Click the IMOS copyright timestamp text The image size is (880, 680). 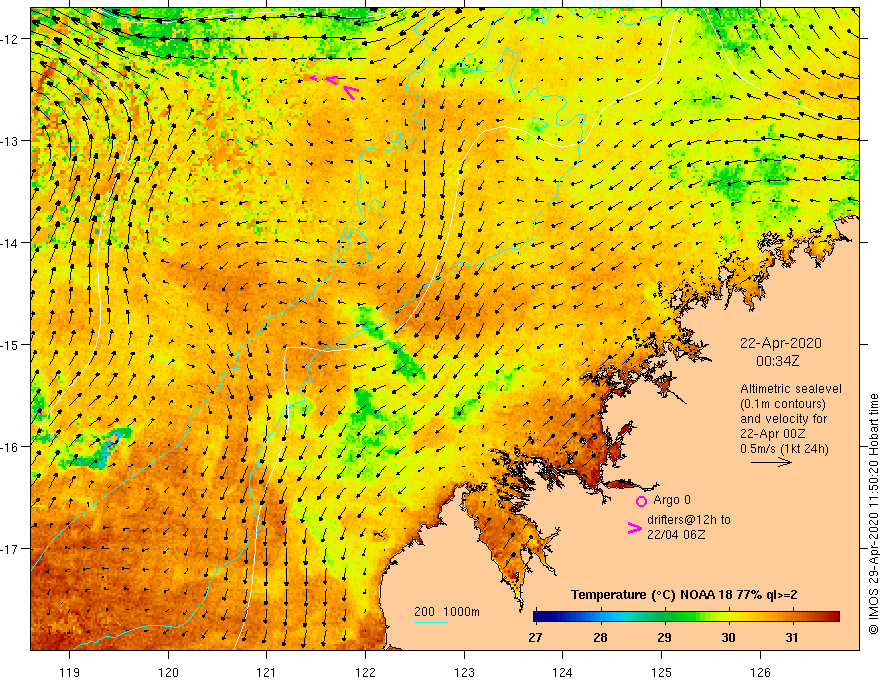point(873,514)
